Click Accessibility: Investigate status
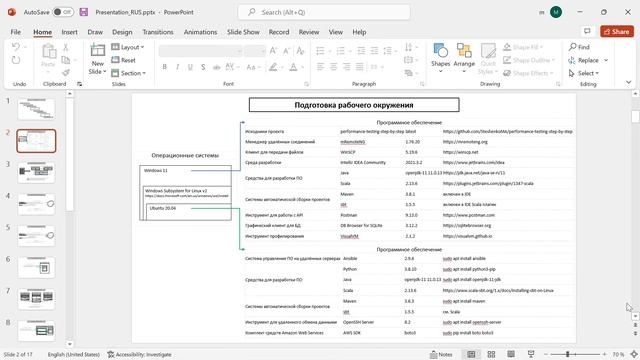The image size is (640, 360). 139,354
